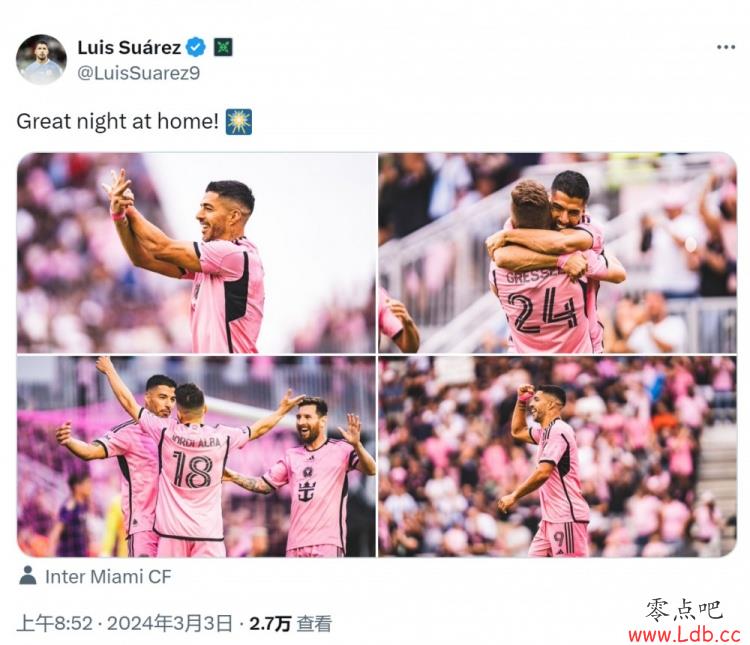Click the Great night at home! text
This screenshot has height=645, width=750.
(x=118, y=122)
